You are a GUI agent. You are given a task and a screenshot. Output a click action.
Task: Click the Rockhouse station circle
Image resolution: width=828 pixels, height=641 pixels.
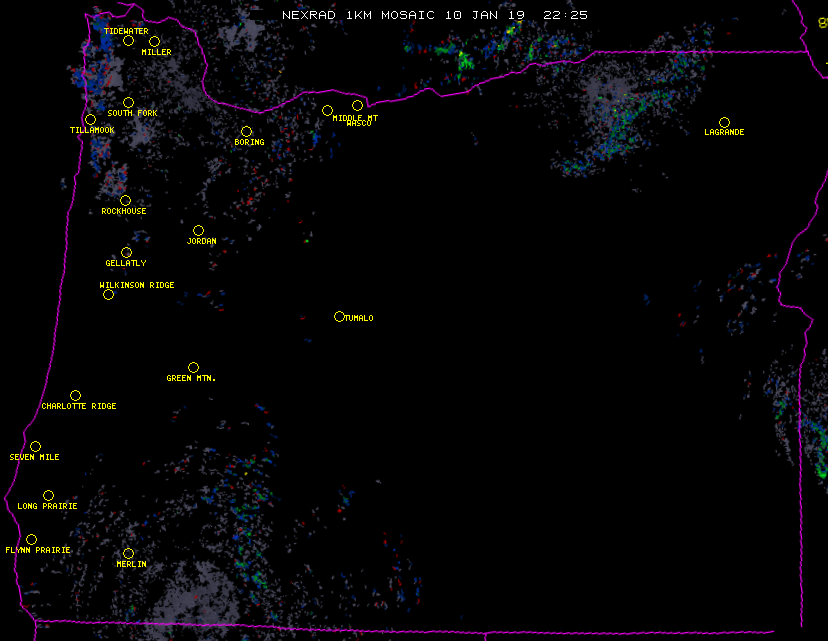(x=125, y=201)
